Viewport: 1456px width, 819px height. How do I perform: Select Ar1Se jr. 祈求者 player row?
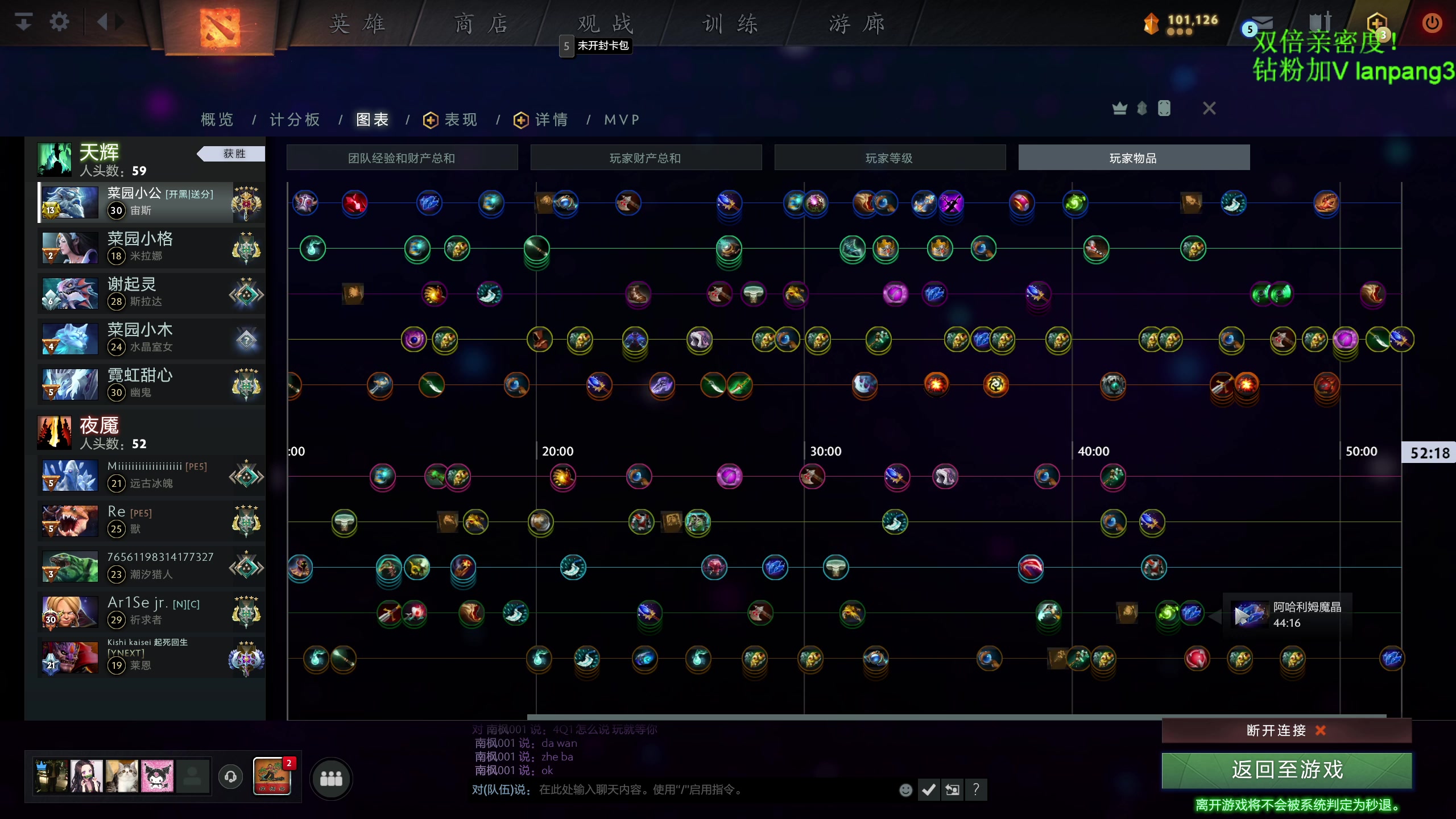[x=151, y=612]
